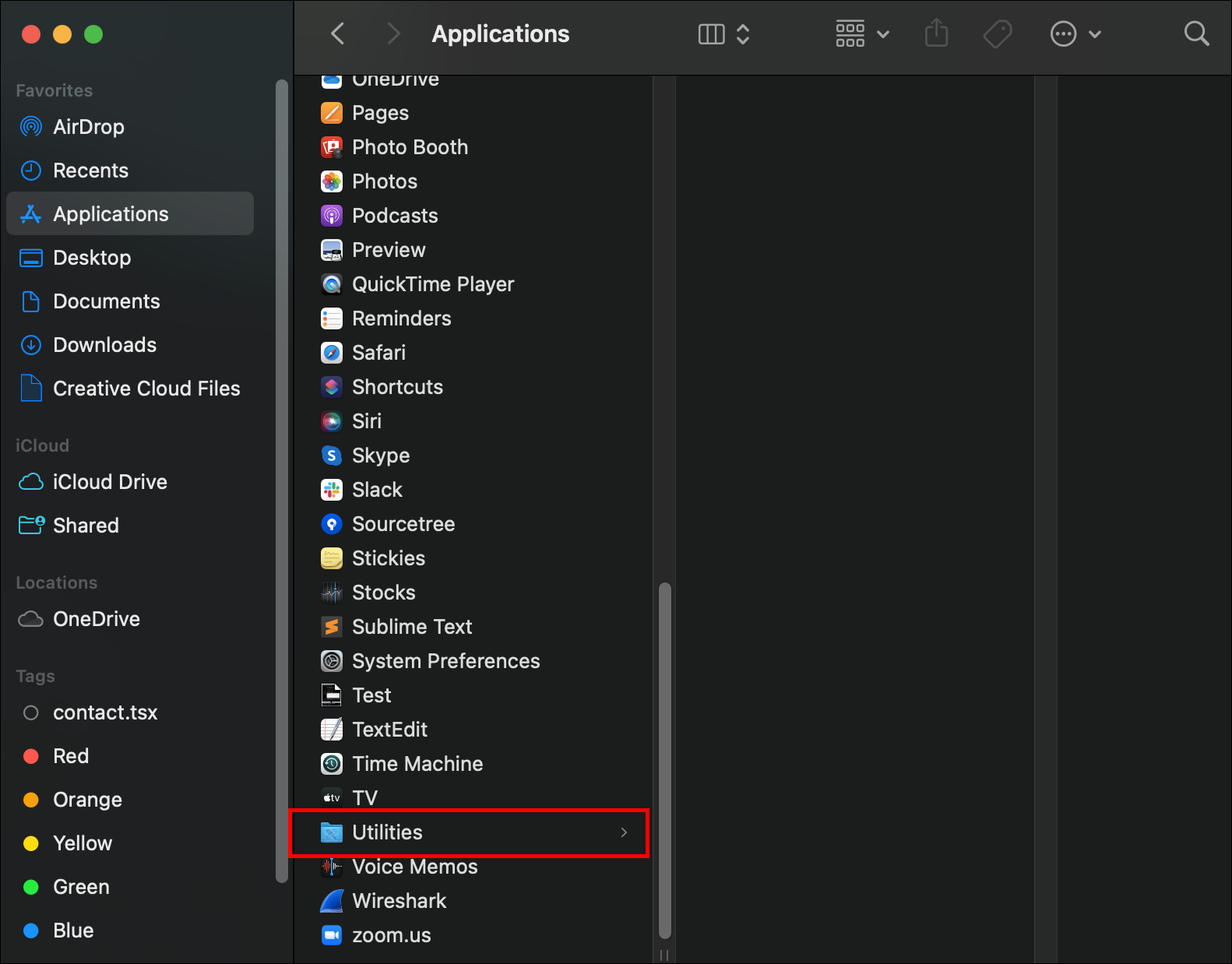1232x964 pixels.
Task: Select System Preferences in the list
Action: pos(445,661)
